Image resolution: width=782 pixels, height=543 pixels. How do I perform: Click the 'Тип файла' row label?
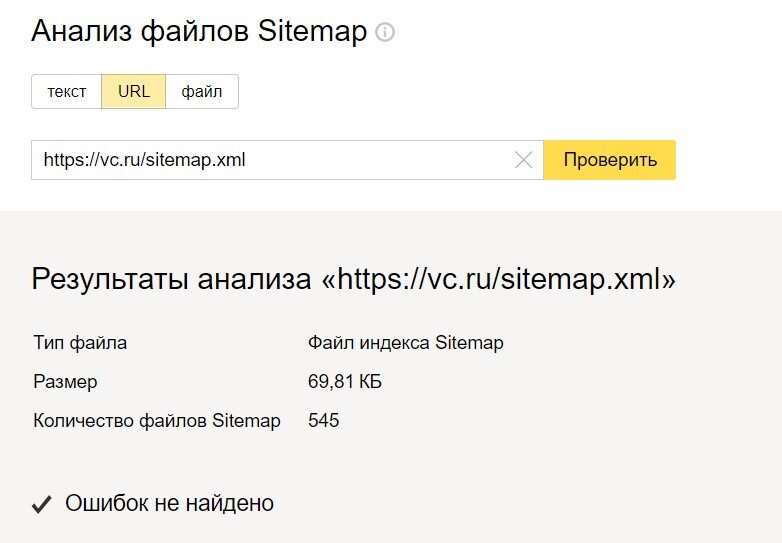pyautogui.click(x=80, y=343)
